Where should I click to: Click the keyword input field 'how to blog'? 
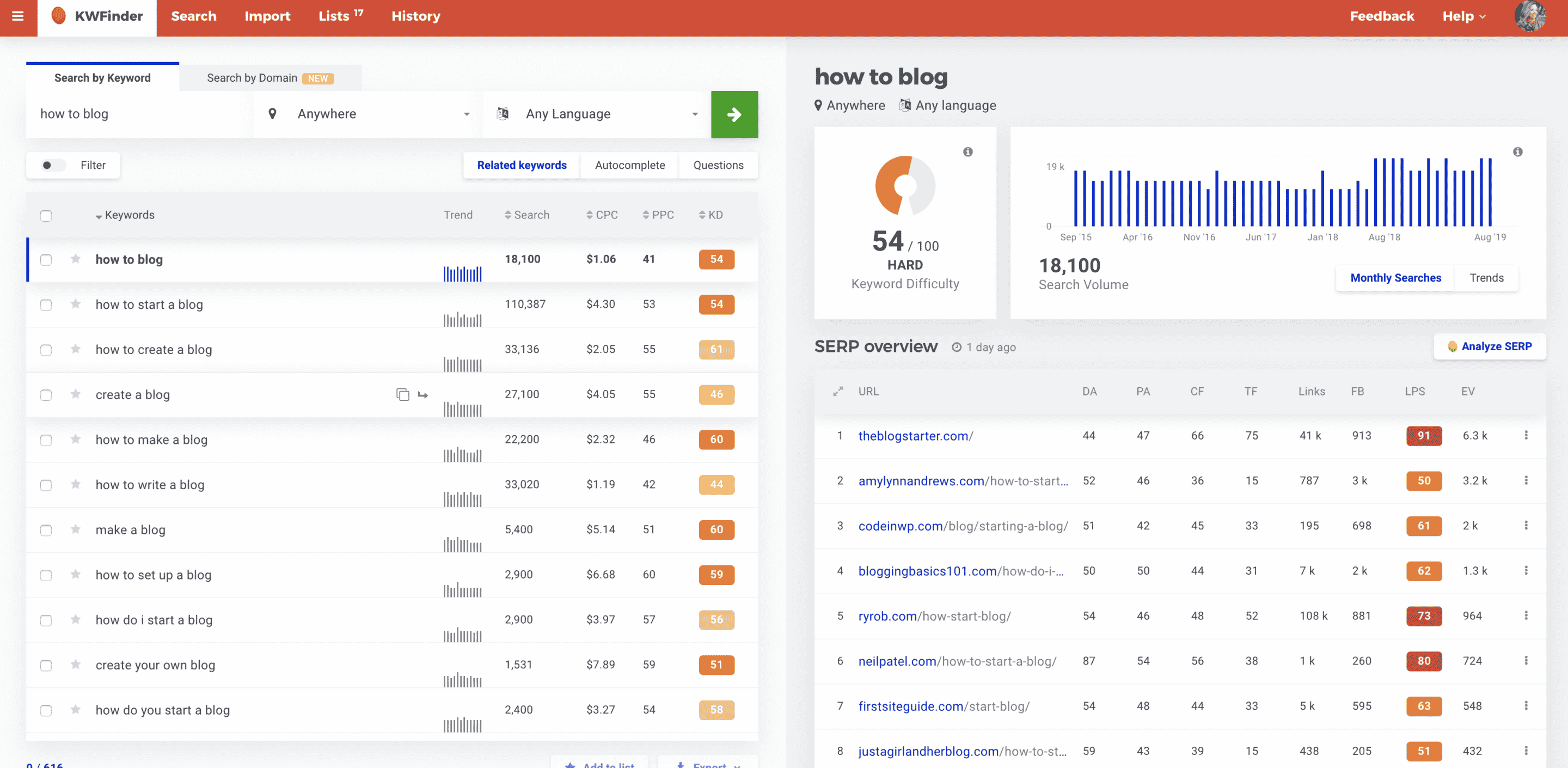(140, 114)
